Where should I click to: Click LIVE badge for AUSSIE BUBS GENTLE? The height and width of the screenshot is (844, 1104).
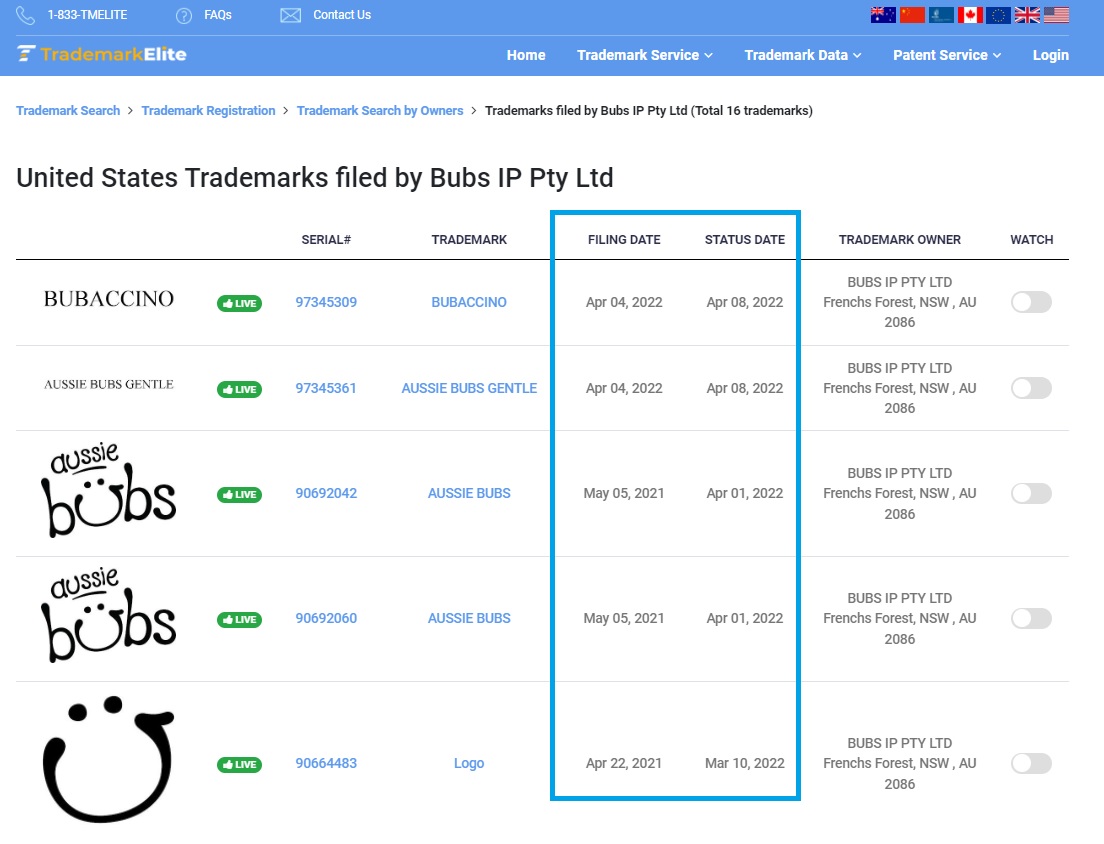pyautogui.click(x=239, y=389)
